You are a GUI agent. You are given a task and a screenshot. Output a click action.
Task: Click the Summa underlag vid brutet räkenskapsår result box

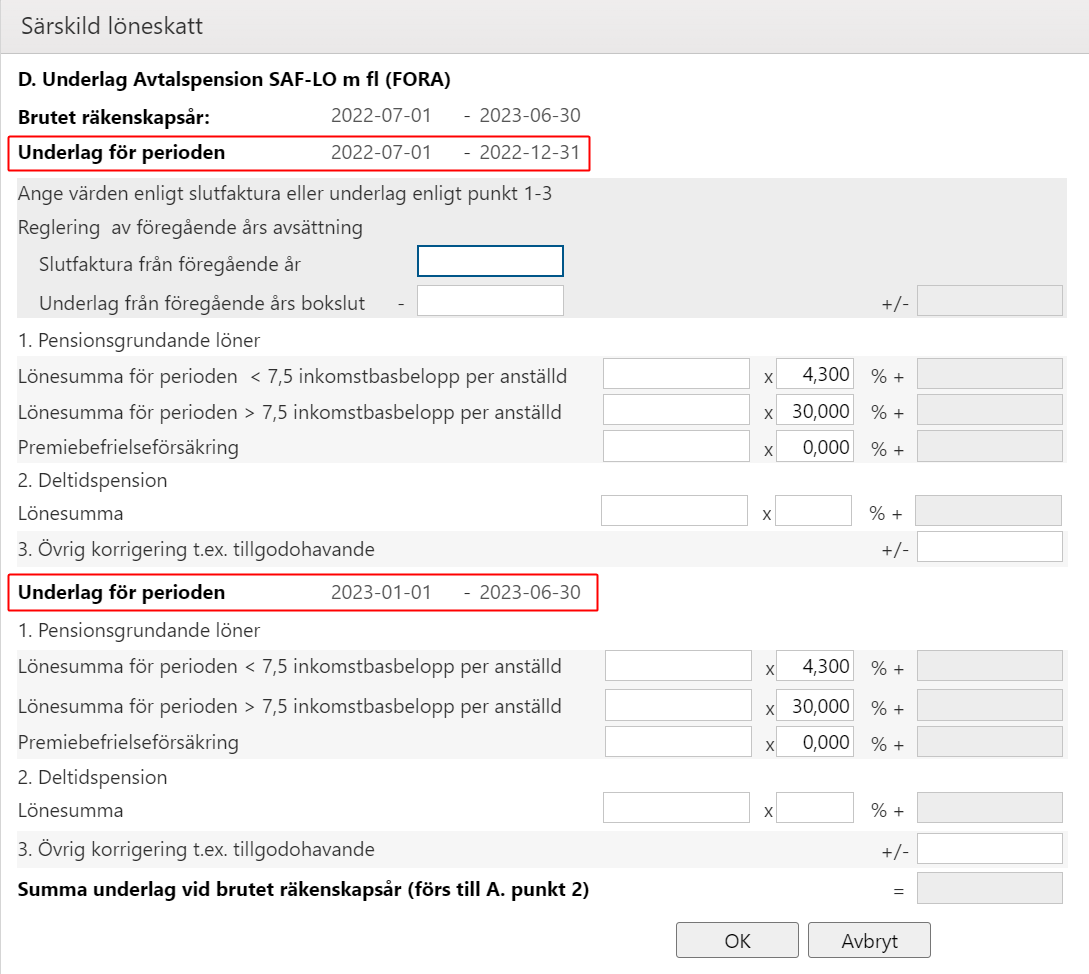click(990, 888)
